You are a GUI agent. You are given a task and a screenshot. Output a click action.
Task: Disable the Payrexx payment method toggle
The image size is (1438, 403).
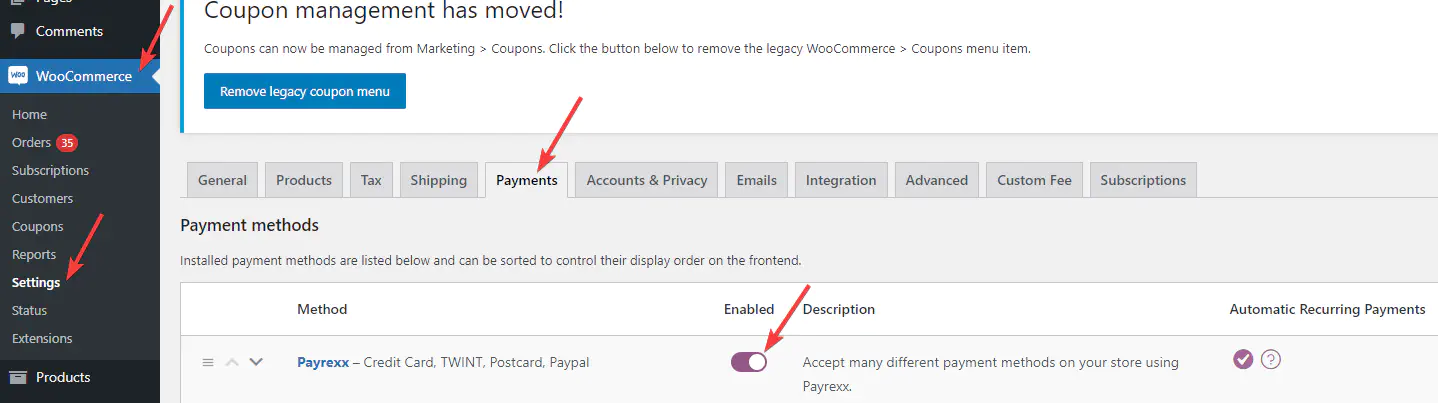[749, 362]
